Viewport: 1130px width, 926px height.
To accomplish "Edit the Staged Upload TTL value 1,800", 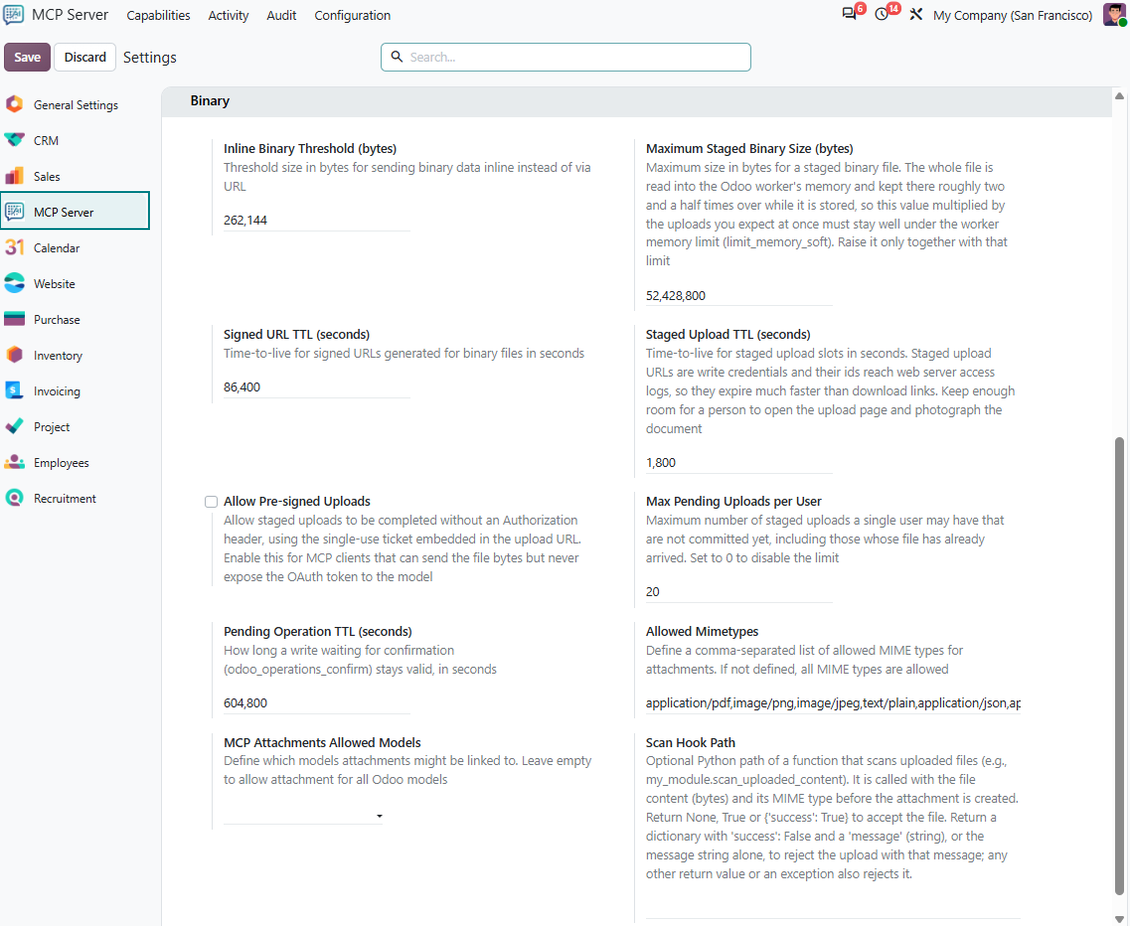I will [739, 463].
